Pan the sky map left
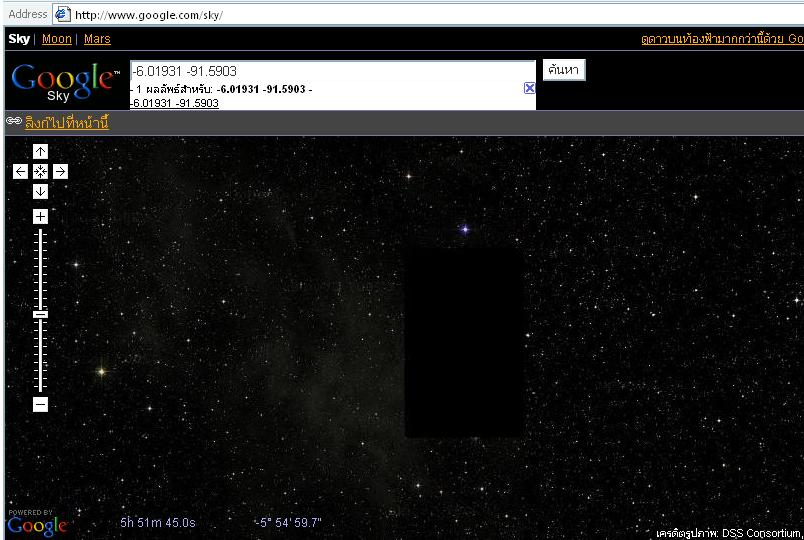This screenshot has width=804, height=540. coord(20,172)
